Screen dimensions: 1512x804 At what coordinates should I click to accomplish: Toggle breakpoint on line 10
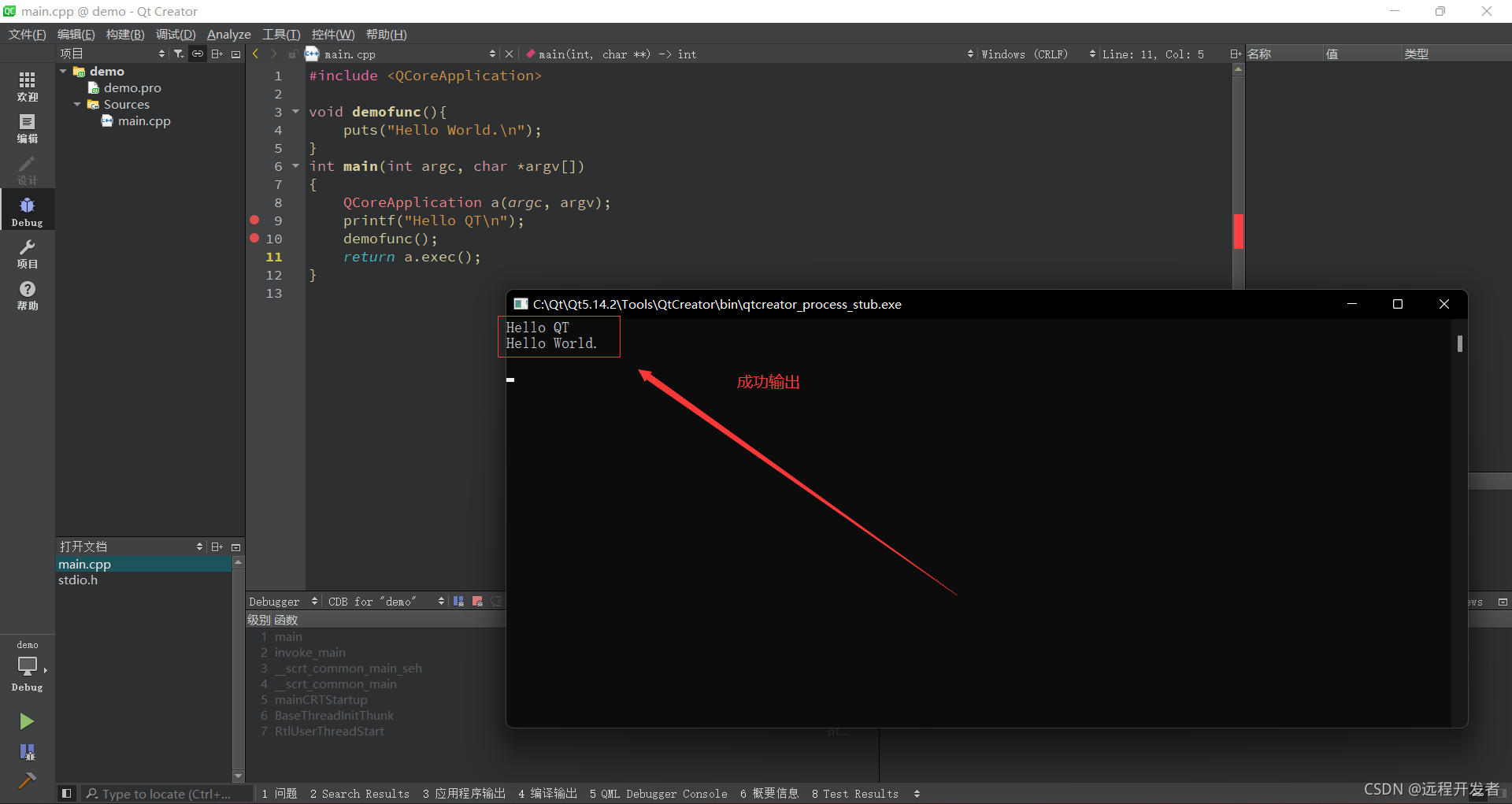pos(254,238)
